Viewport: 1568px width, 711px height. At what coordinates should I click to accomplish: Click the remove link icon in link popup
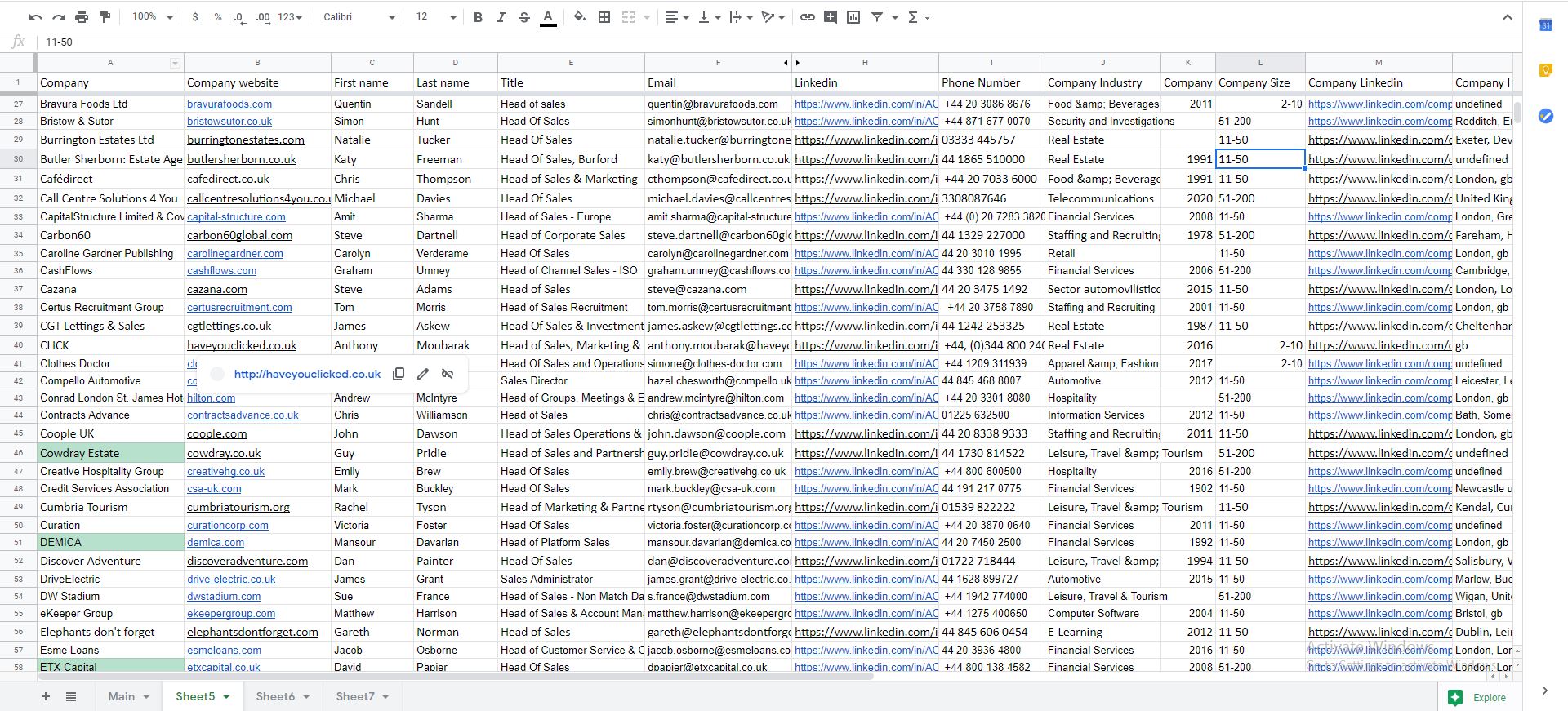pyautogui.click(x=448, y=374)
